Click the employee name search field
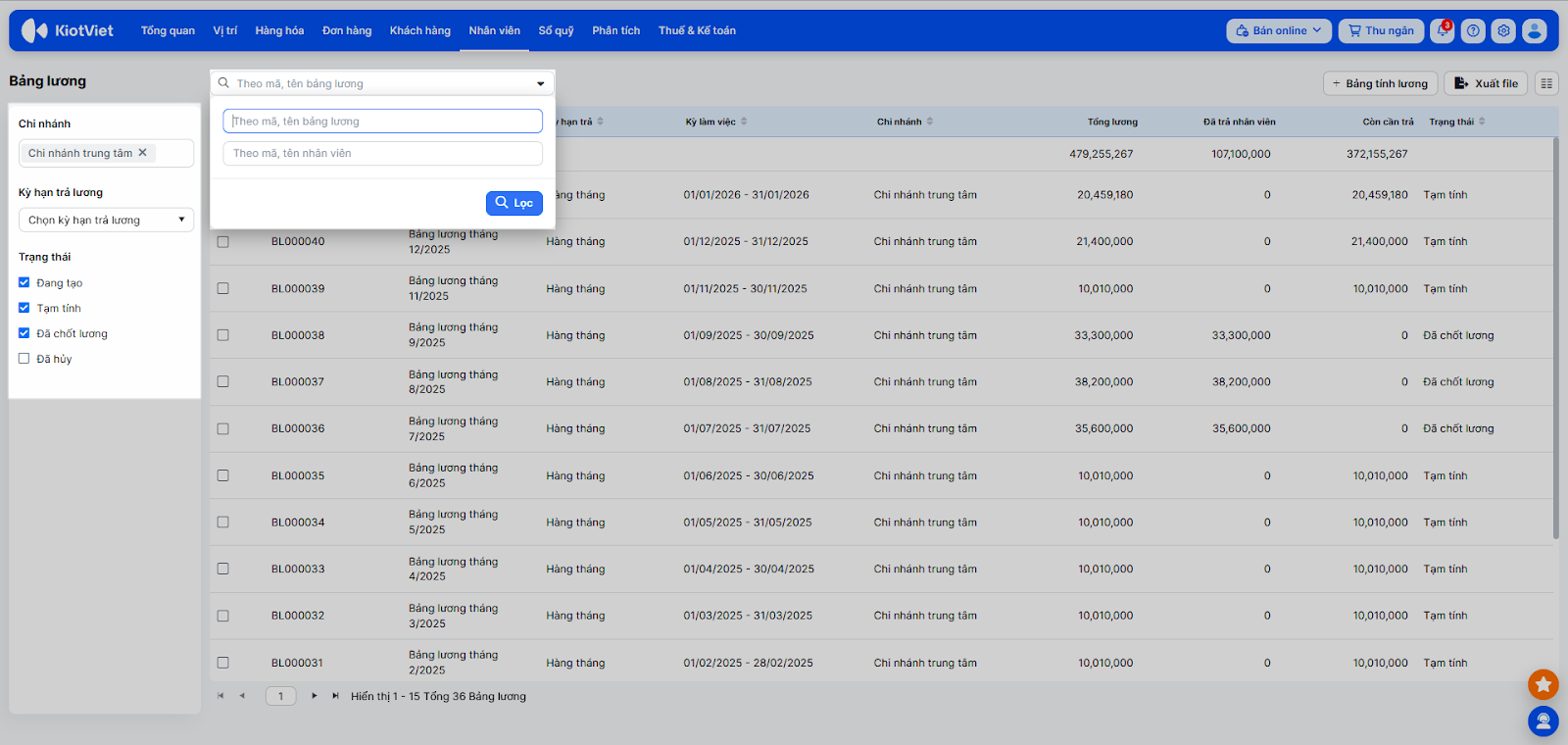This screenshot has height=745, width=1568. coord(382,154)
